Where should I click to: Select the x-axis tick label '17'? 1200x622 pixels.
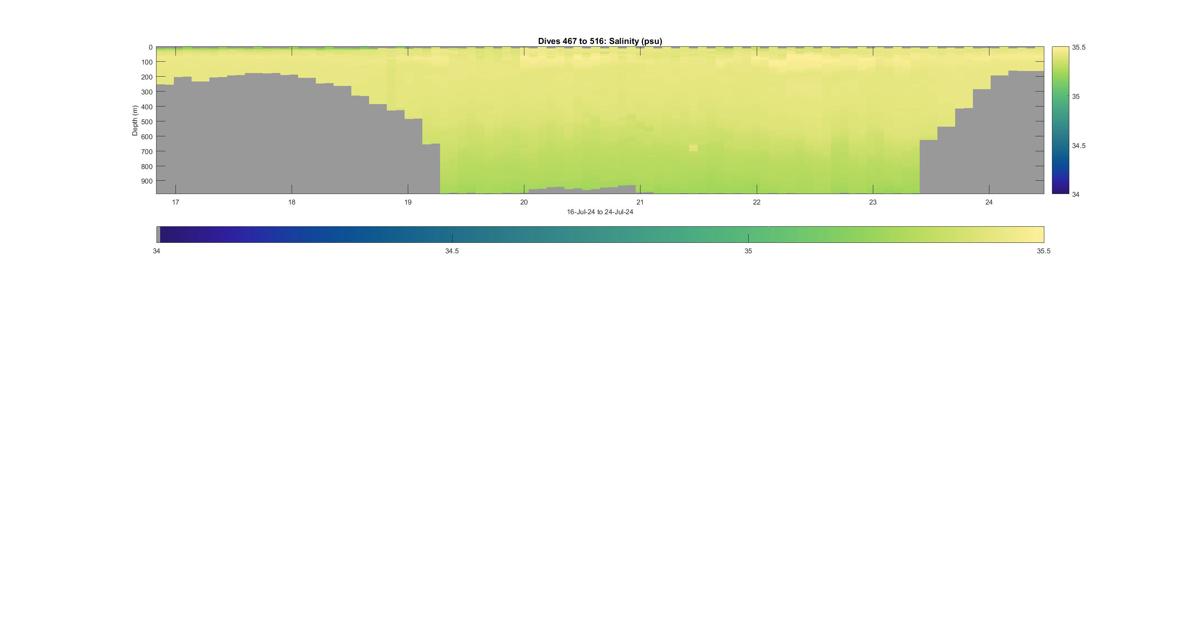tap(175, 202)
